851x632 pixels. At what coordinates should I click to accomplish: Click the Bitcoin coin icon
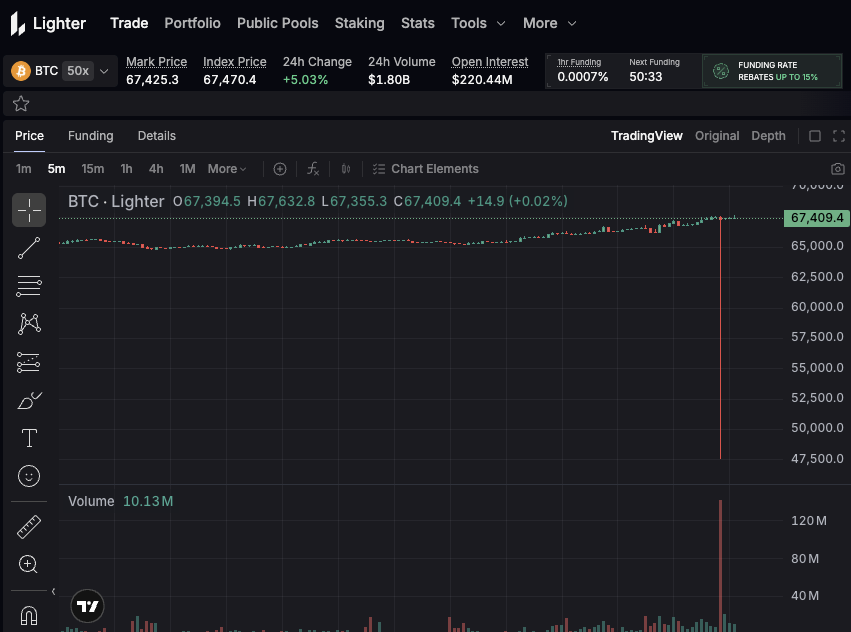point(21,71)
